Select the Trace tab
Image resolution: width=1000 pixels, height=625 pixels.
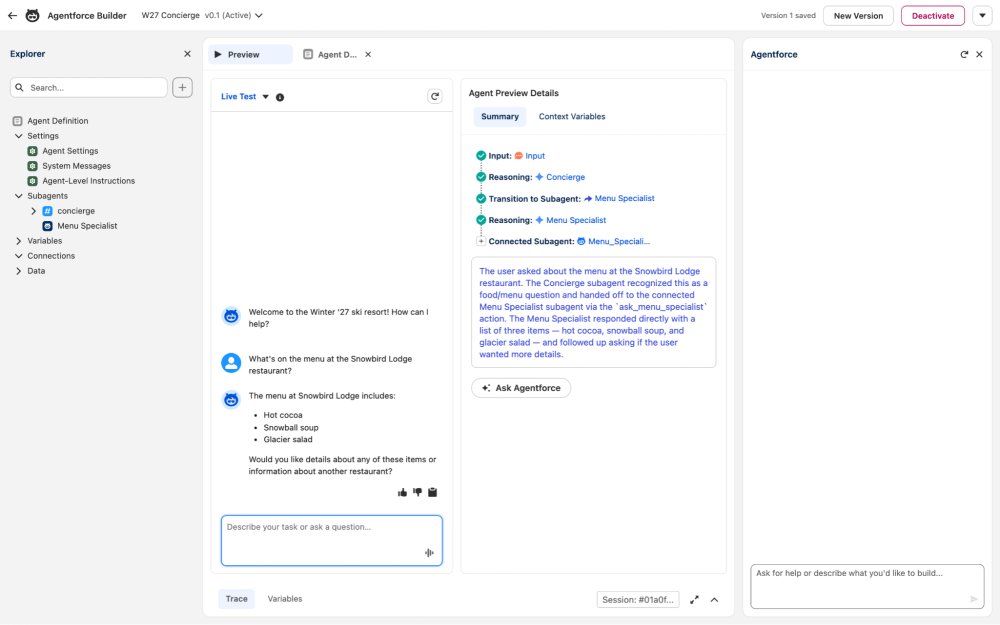(x=237, y=599)
